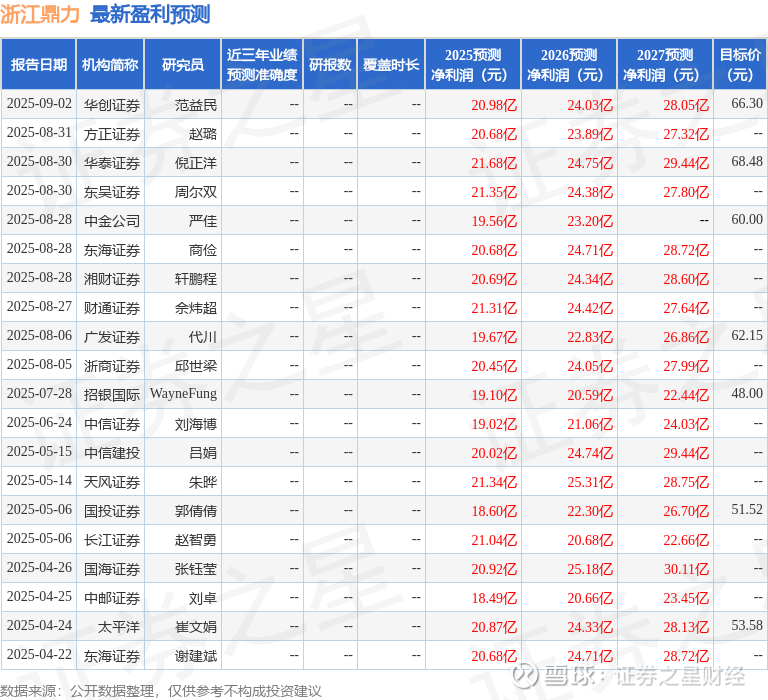Click 财通证券 institution cell

[x=112, y=308]
